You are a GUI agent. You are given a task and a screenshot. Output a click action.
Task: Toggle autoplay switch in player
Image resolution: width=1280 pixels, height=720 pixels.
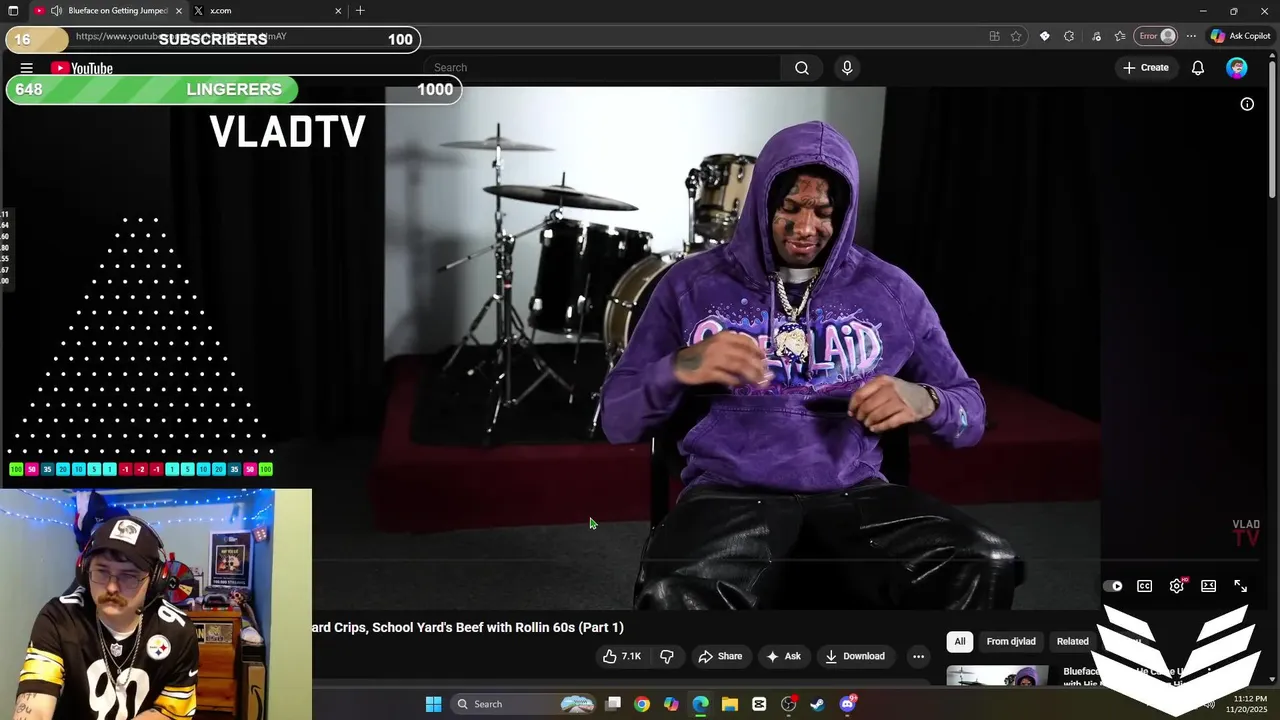[x=1112, y=586]
